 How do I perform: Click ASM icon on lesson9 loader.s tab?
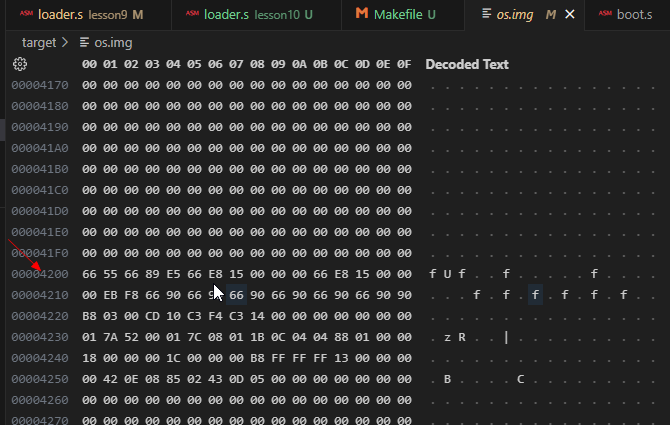(26, 13)
